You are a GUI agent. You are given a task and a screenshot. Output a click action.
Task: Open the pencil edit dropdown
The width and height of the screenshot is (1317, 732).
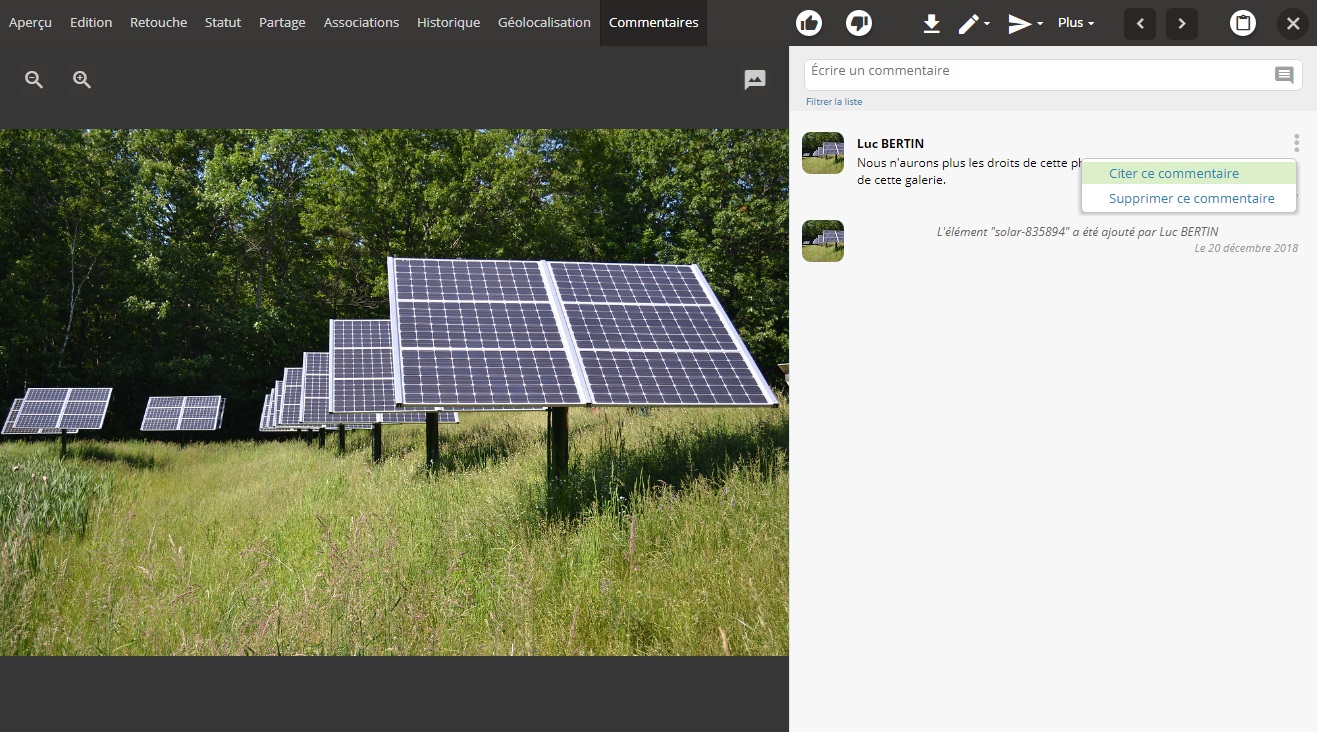(973, 23)
